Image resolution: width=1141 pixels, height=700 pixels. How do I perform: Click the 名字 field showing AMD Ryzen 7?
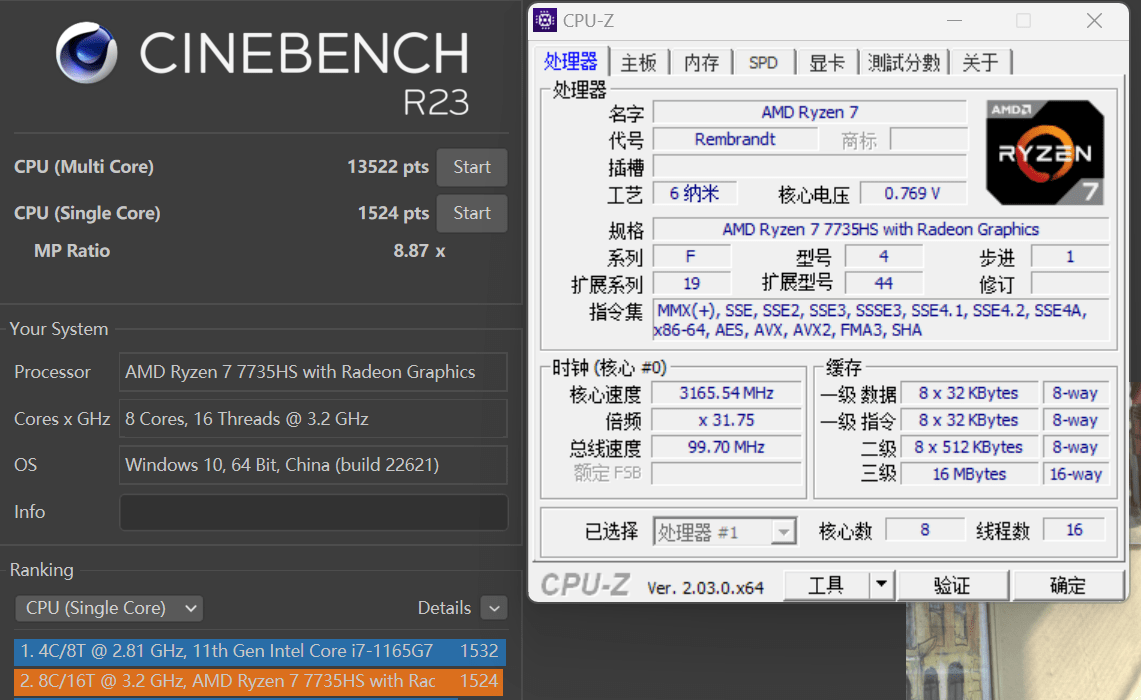(x=810, y=113)
